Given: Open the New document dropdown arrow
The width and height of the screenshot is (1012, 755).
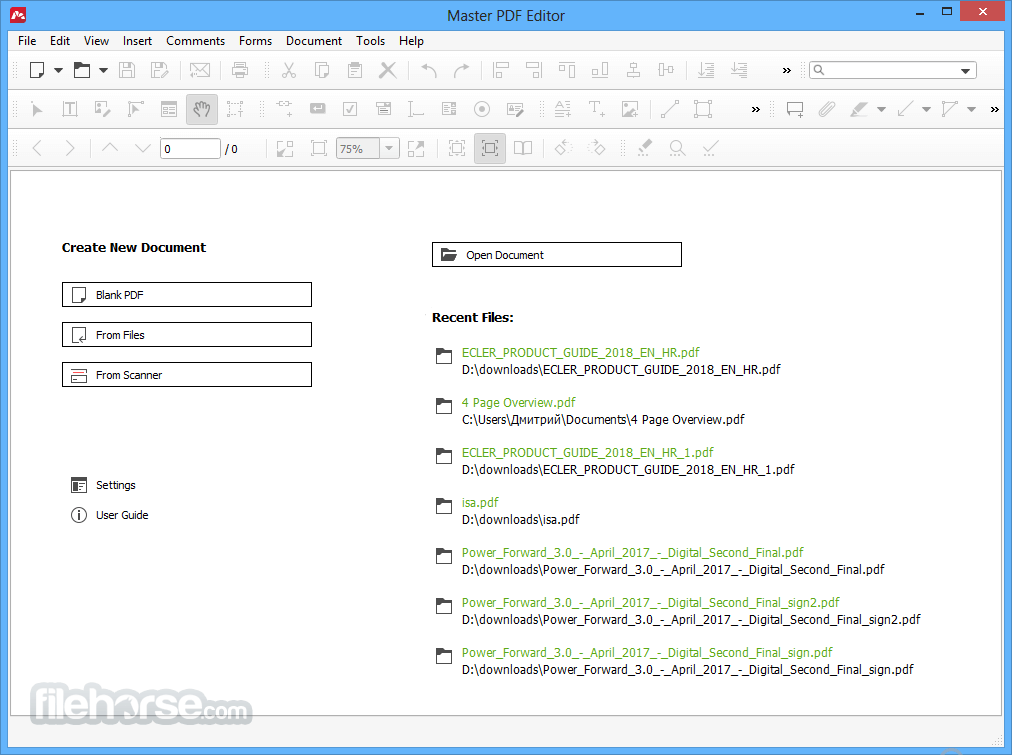Looking at the screenshot, I should pyautogui.click(x=58, y=70).
